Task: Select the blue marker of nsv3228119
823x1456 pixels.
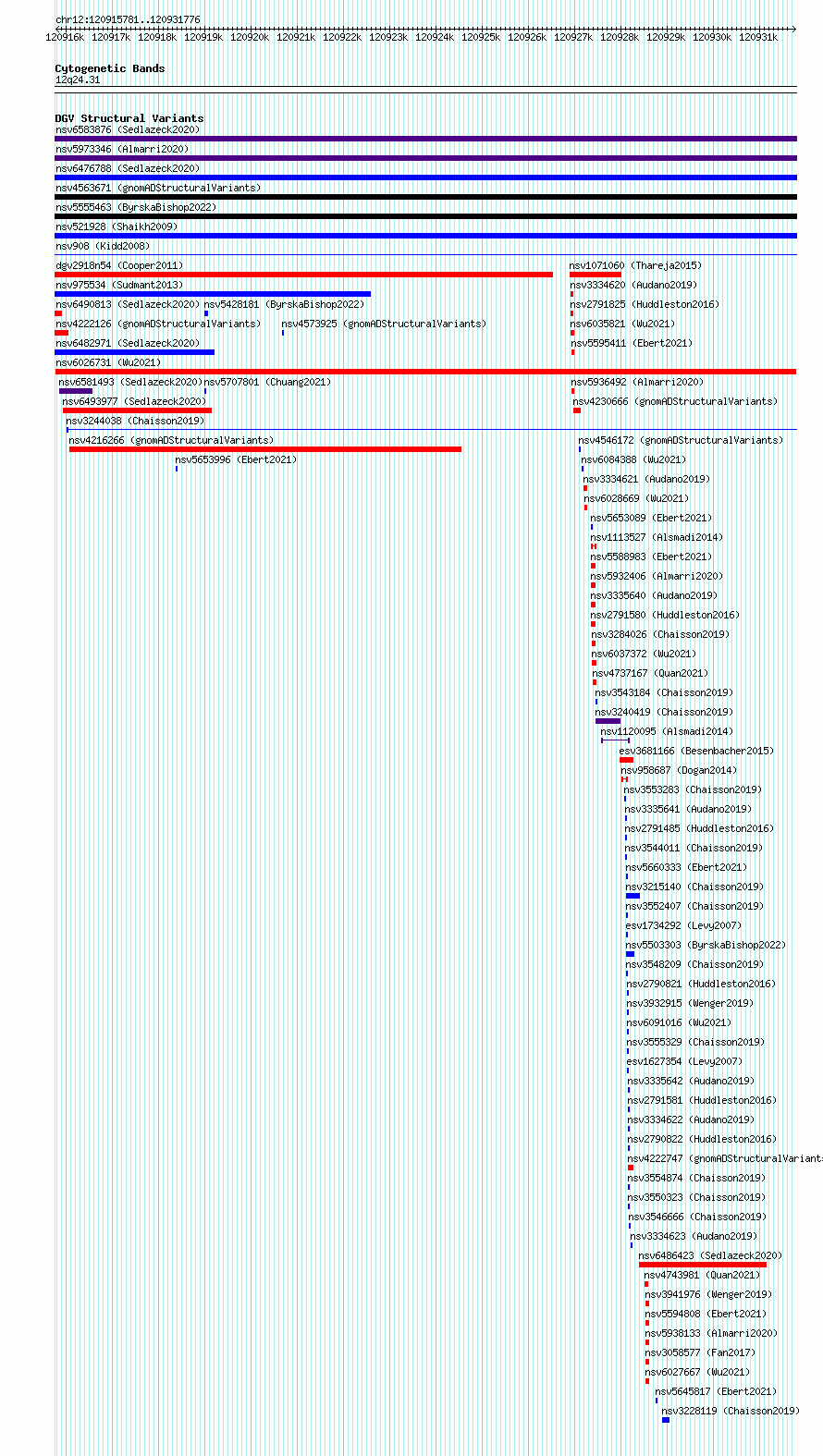Action: coord(666,1420)
